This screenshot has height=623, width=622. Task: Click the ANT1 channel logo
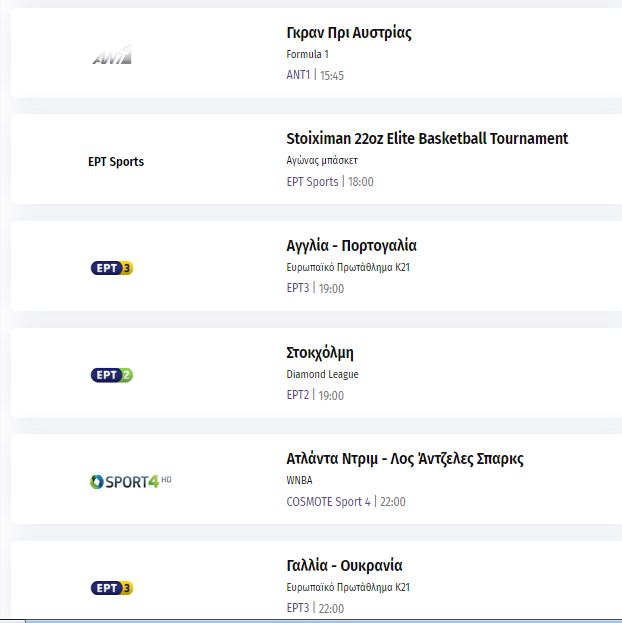(x=112, y=56)
